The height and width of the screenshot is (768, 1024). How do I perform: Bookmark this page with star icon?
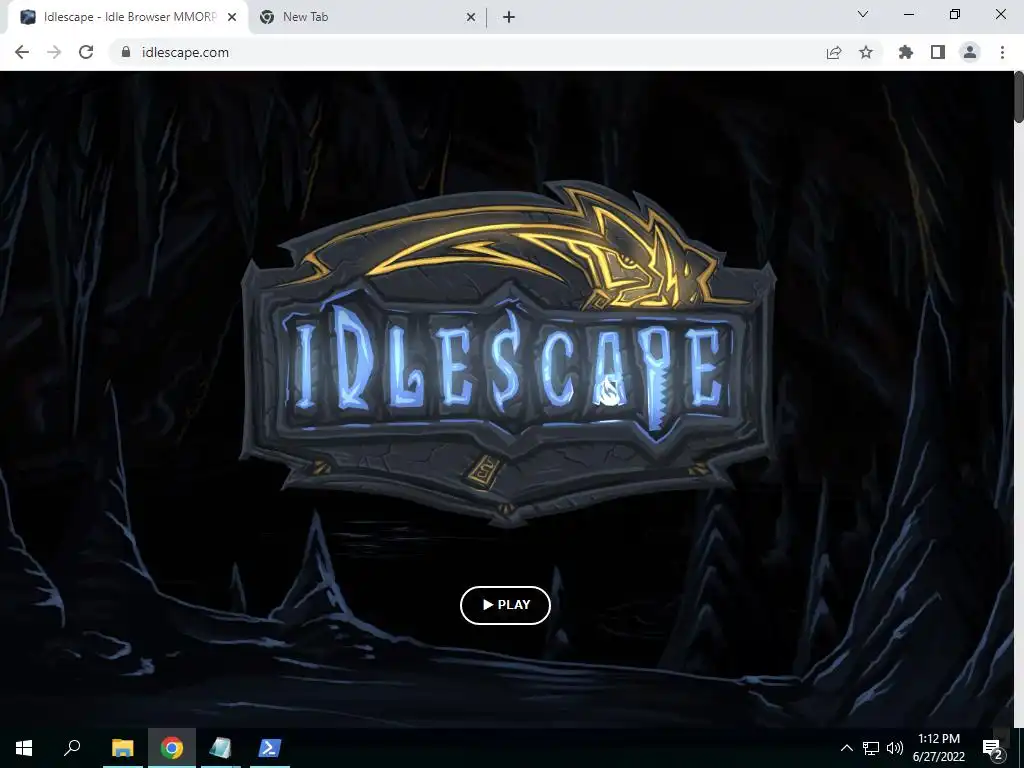tap(866, 52)
